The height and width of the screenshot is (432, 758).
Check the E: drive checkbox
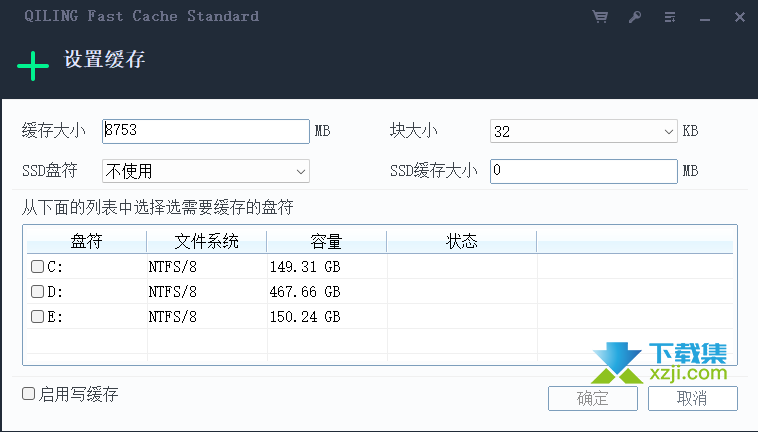(x=37, y=317)
